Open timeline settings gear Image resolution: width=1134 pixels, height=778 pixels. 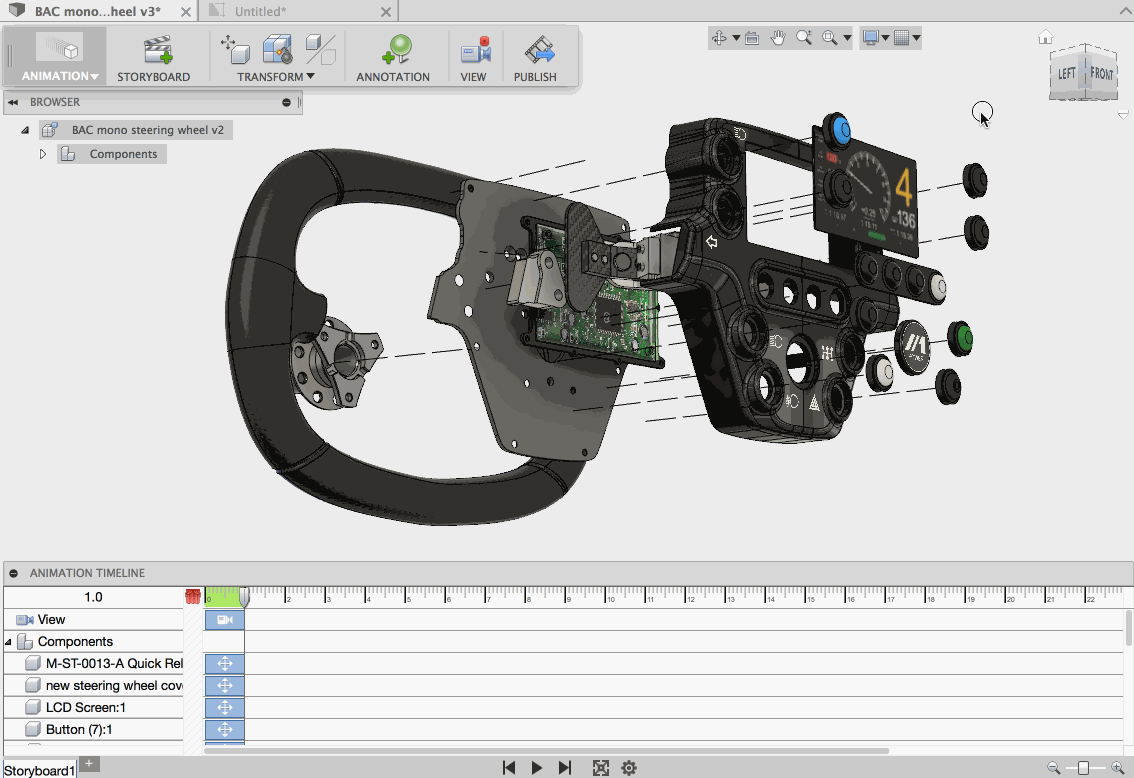(629, 768)
